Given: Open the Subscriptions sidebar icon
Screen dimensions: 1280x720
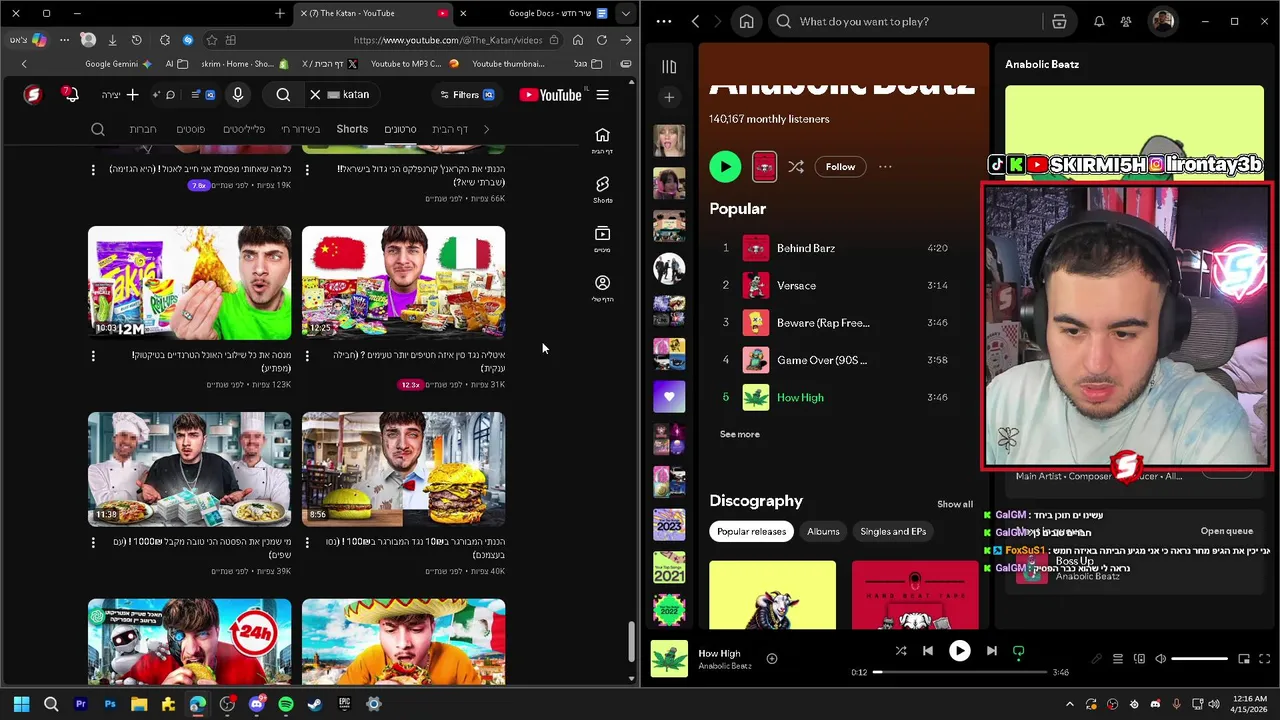Looking at the screenshot, I should coord(602,238).
